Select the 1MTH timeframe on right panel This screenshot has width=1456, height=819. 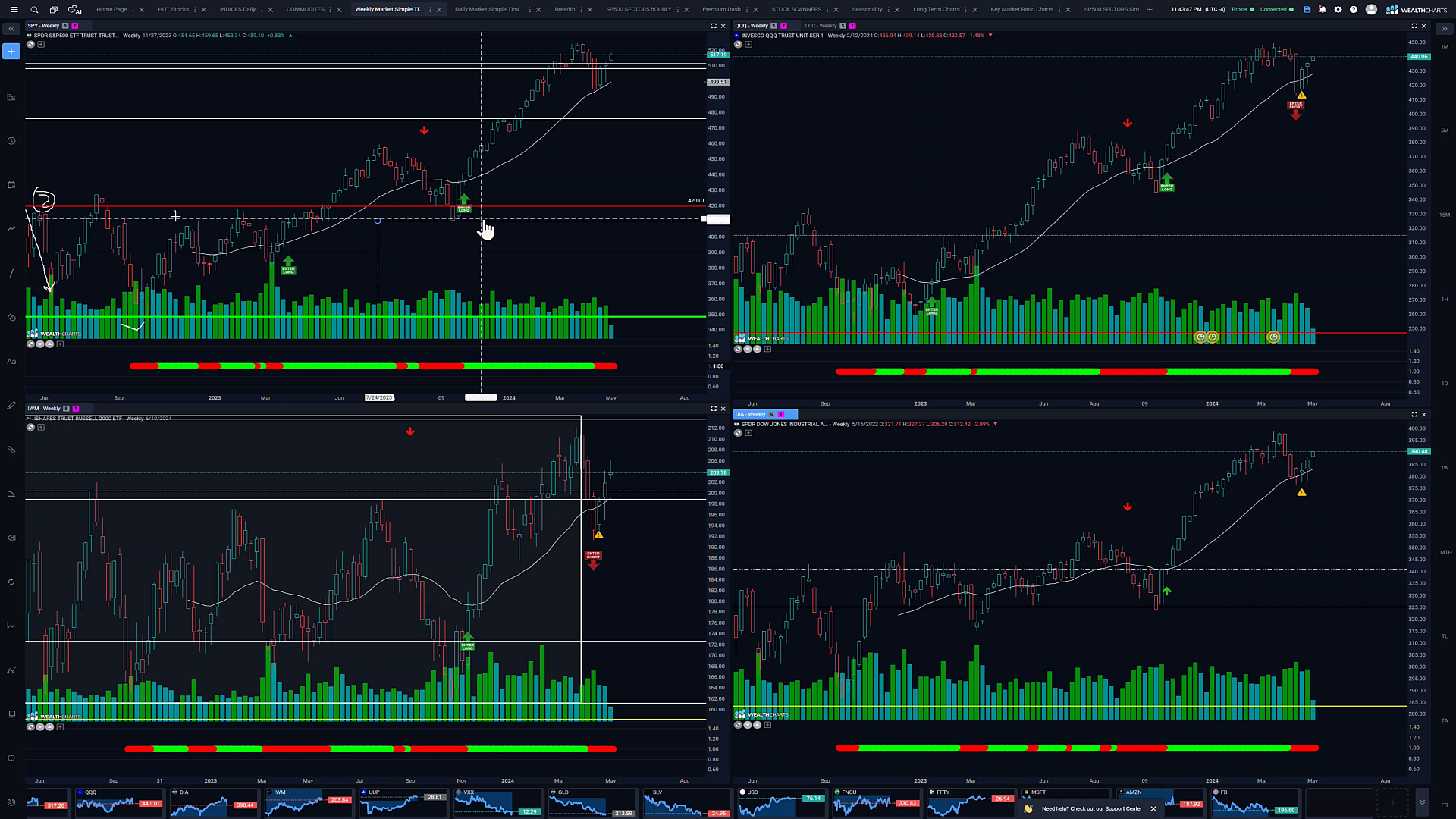click(1445, 552)
